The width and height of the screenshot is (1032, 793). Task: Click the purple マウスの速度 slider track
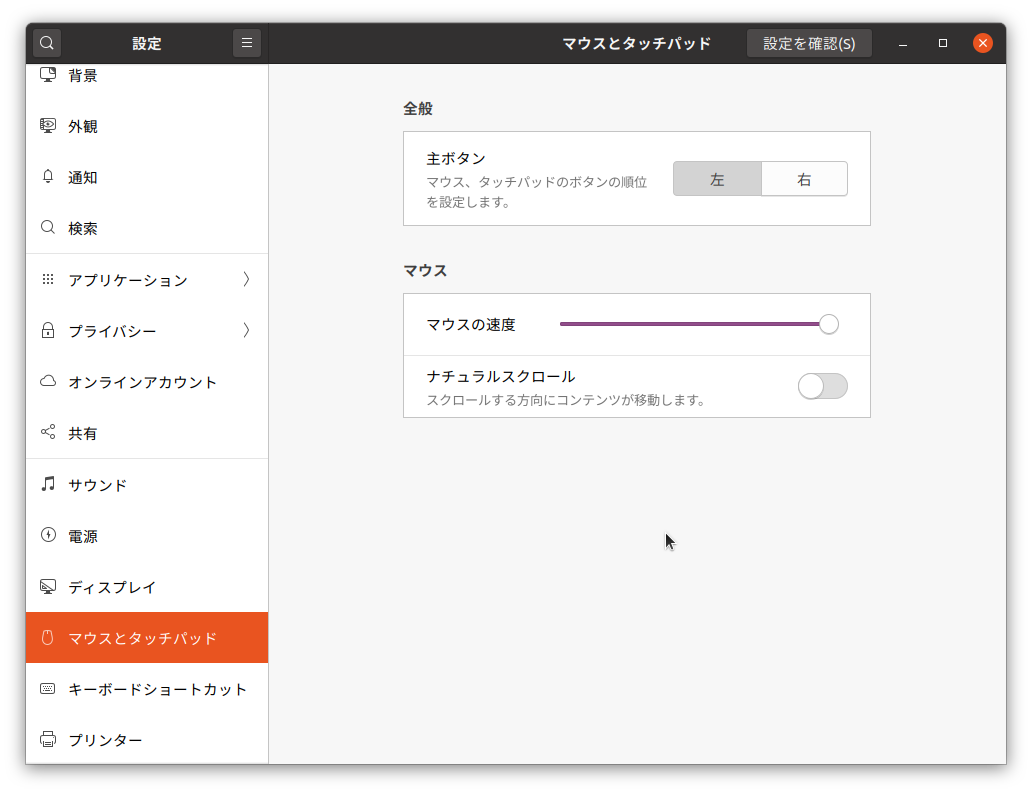point(689,324)
